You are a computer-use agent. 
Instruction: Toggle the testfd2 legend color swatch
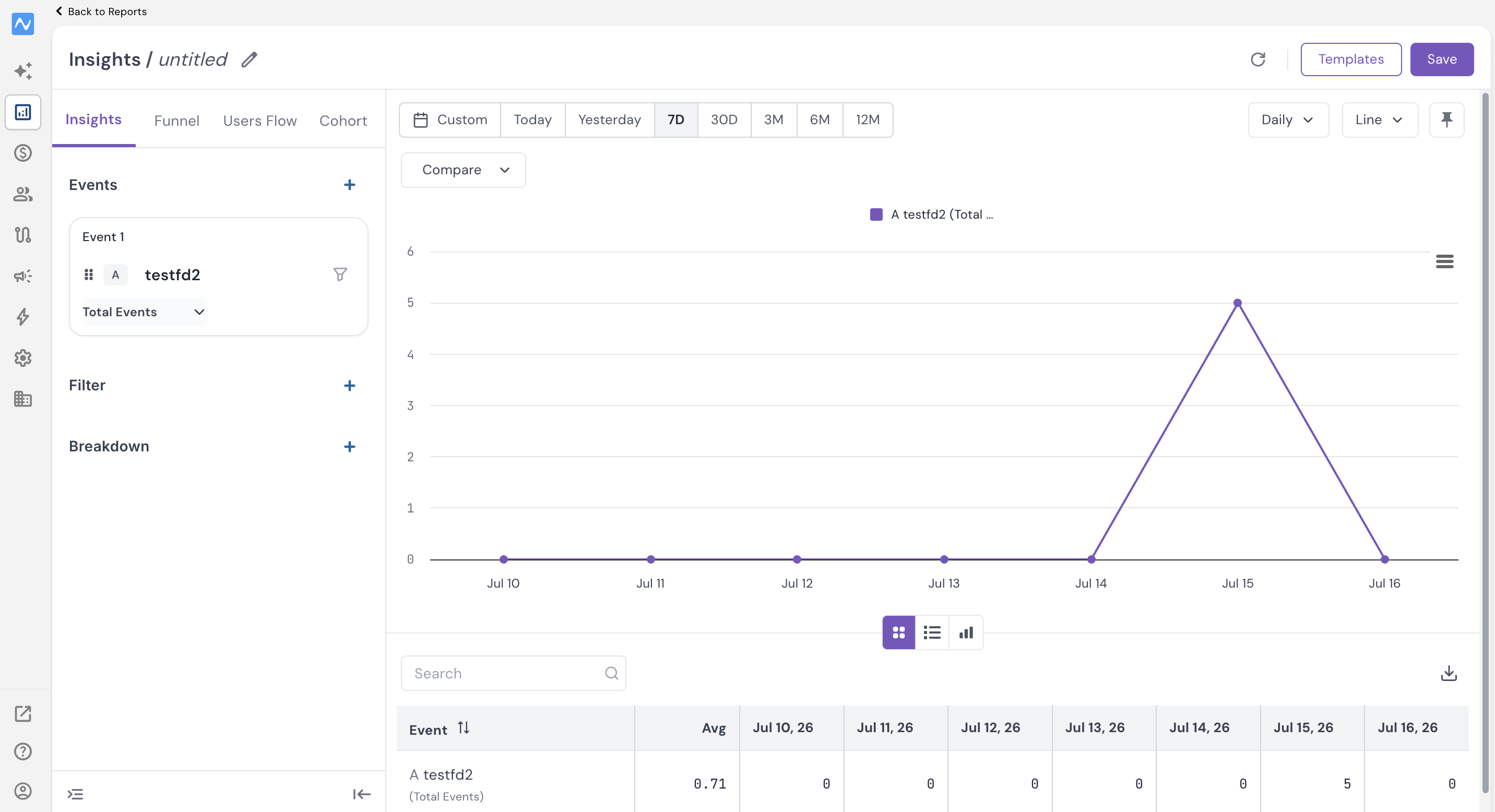click(876, 214)
